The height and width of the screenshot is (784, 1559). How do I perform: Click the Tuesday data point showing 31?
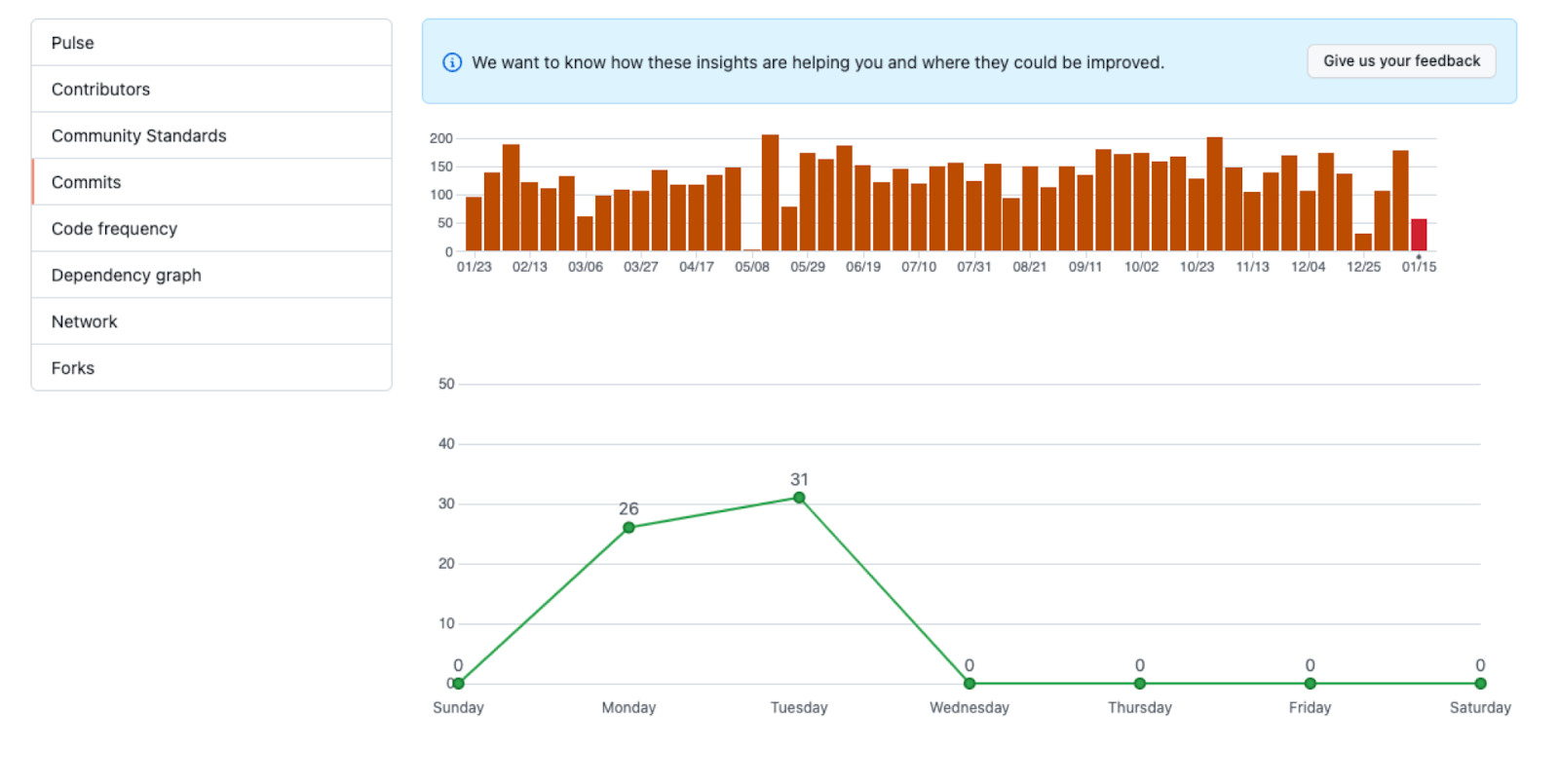[799, 498]
